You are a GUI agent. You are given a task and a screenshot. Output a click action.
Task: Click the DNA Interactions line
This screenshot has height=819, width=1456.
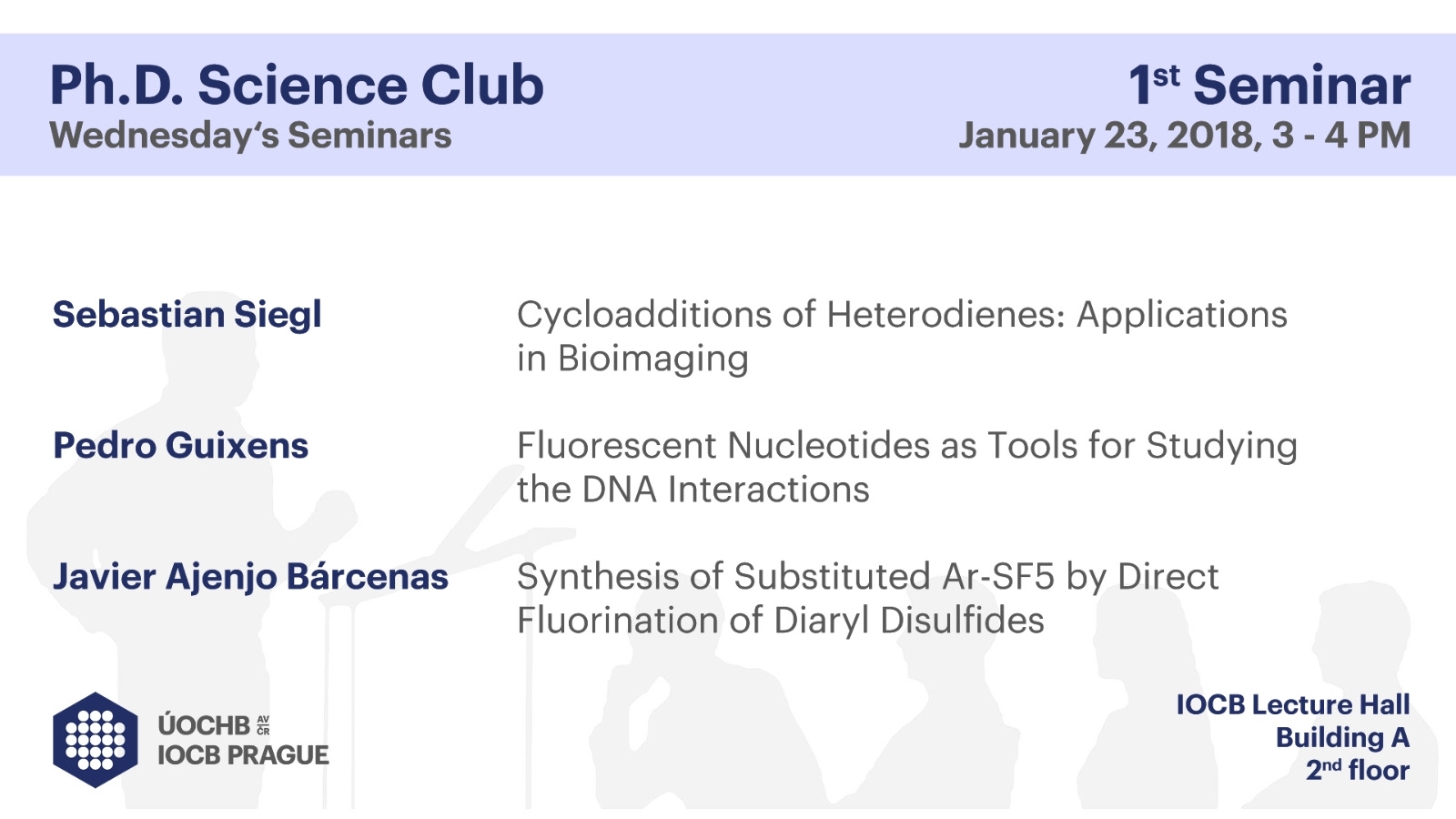click(x=693, y=490)
